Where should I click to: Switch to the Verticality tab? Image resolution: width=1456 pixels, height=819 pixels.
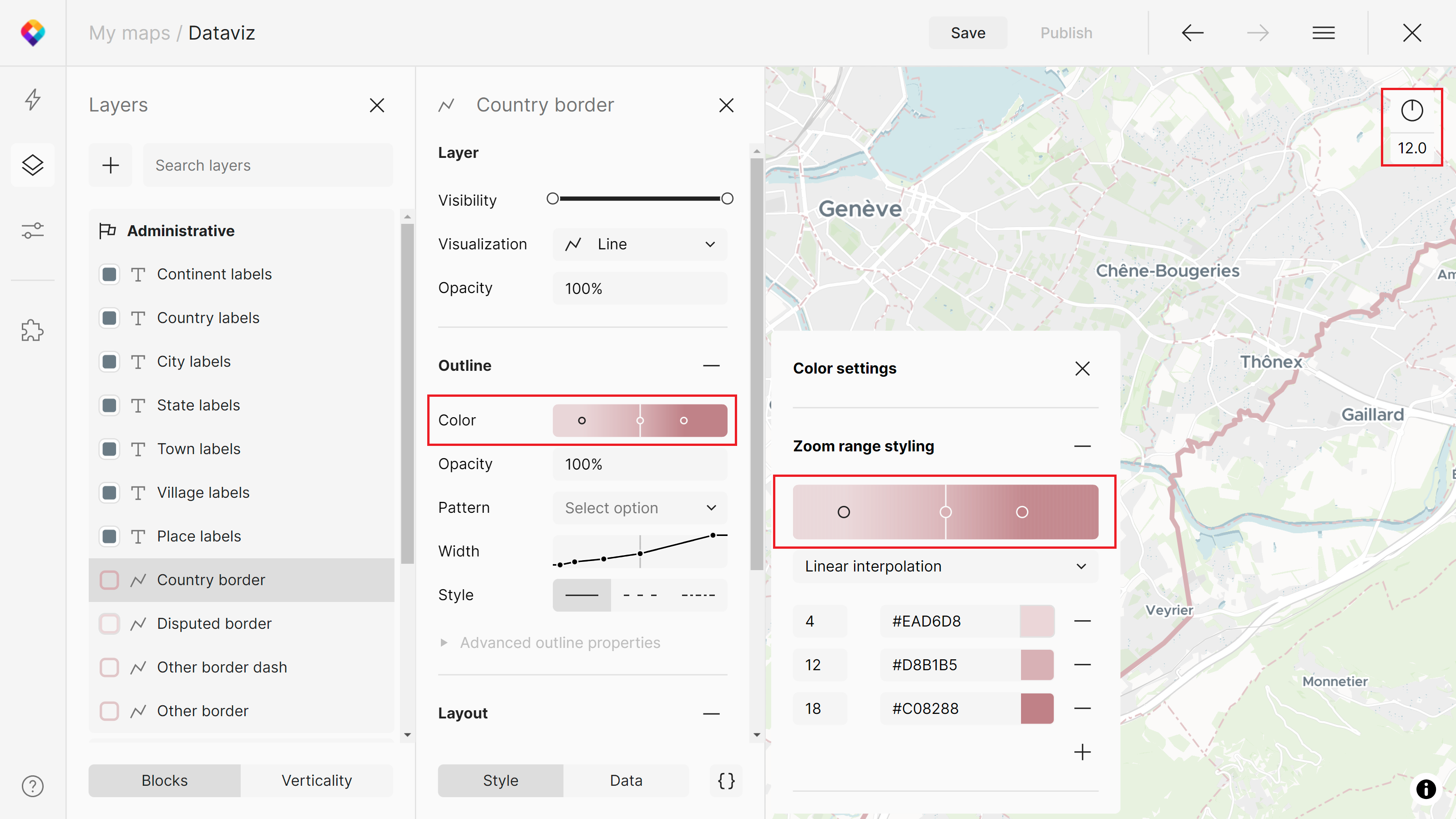point(317,781)
